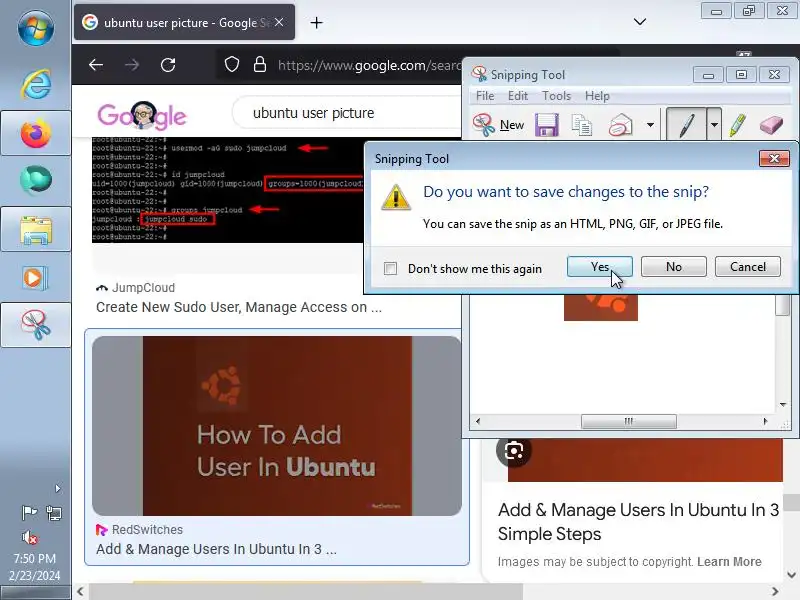Image resolution: width=800 pixels, height=600 pixels.
Task: Click the 'Learn More' copyright link
Action: coord(729,561)
